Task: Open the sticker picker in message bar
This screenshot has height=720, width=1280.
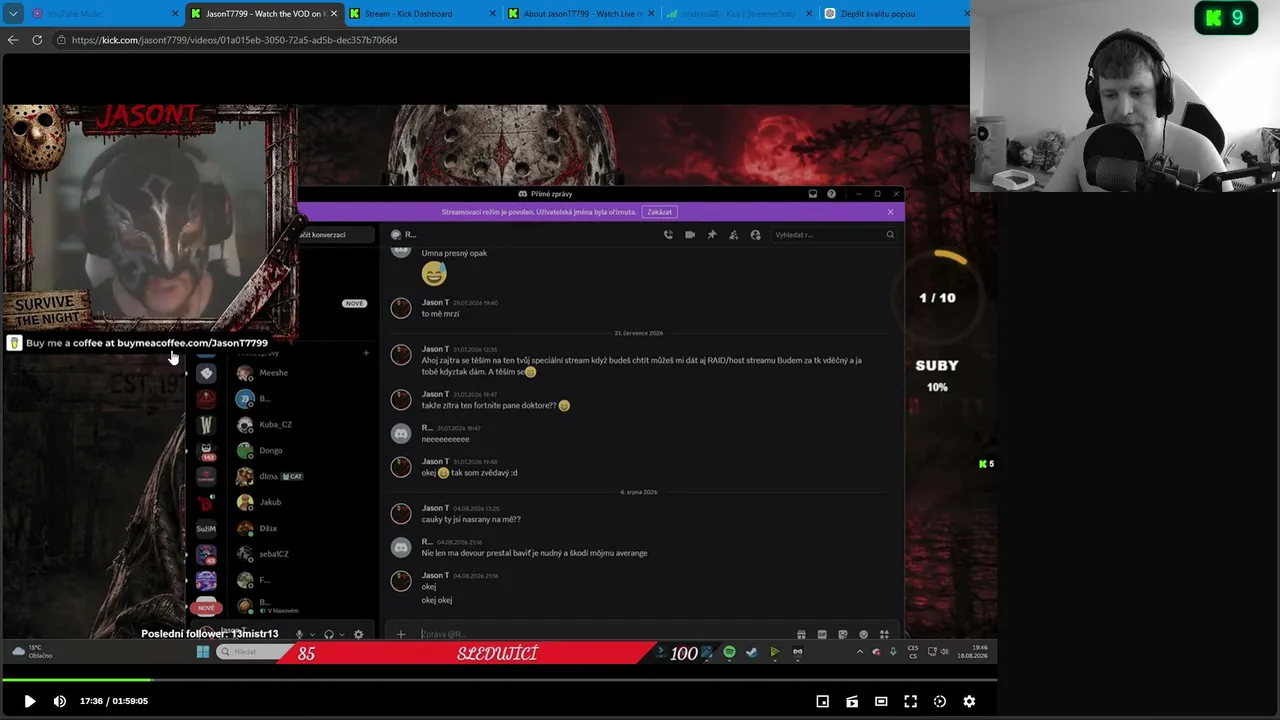Action: (843, 634)
